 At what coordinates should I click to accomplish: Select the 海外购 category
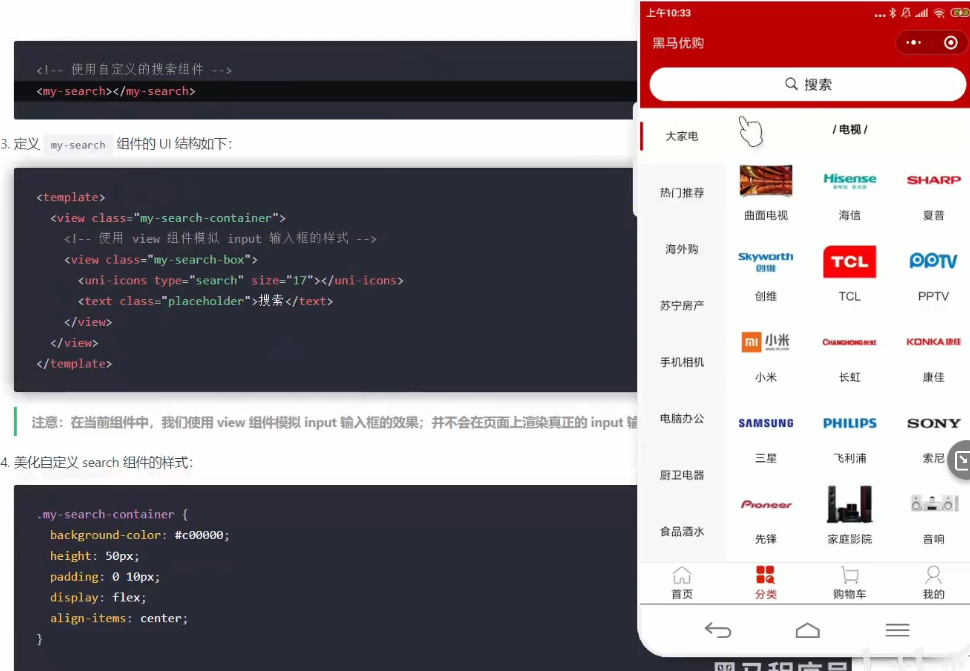click(x=682, y=249)
